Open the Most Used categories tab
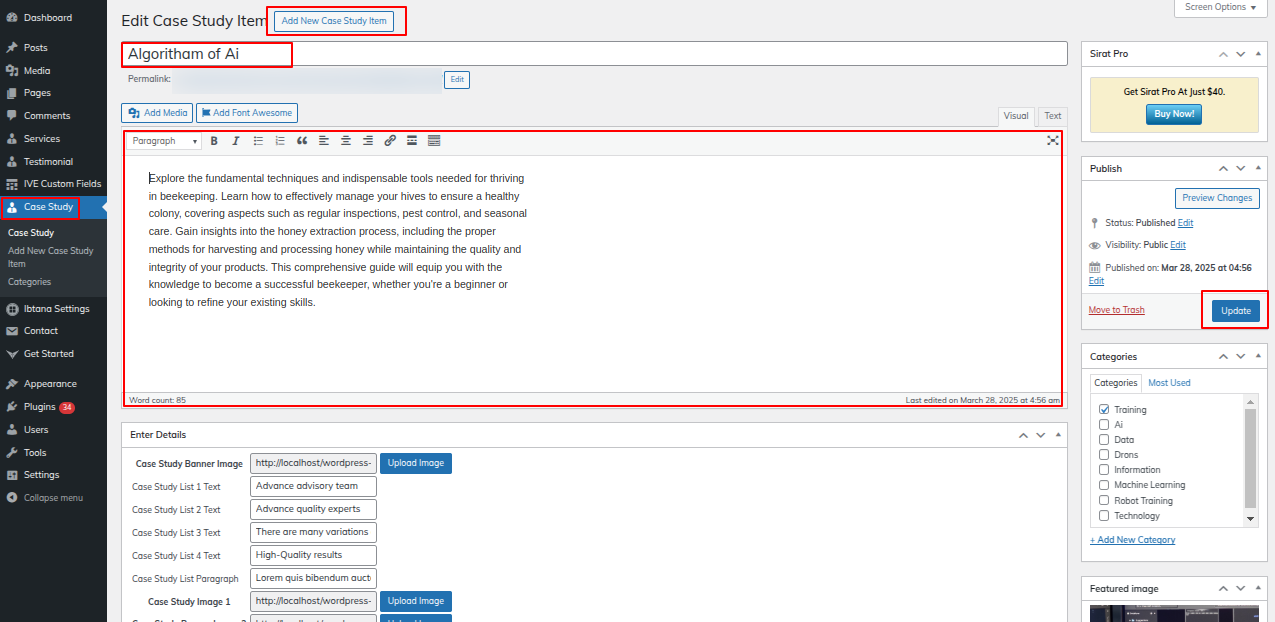 click(x=1169, y=383)
